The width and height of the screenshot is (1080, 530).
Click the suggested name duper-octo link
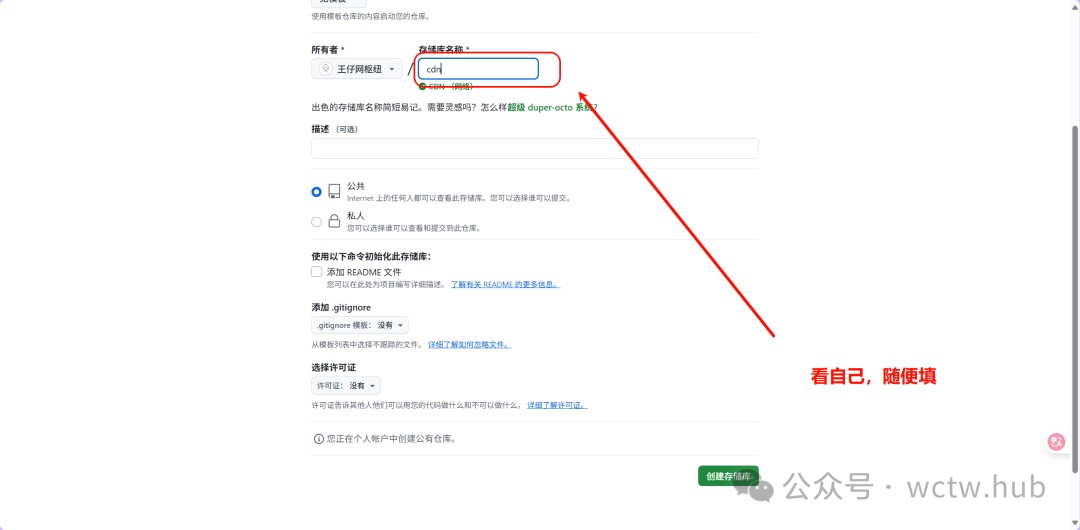[x=550, y=108]
